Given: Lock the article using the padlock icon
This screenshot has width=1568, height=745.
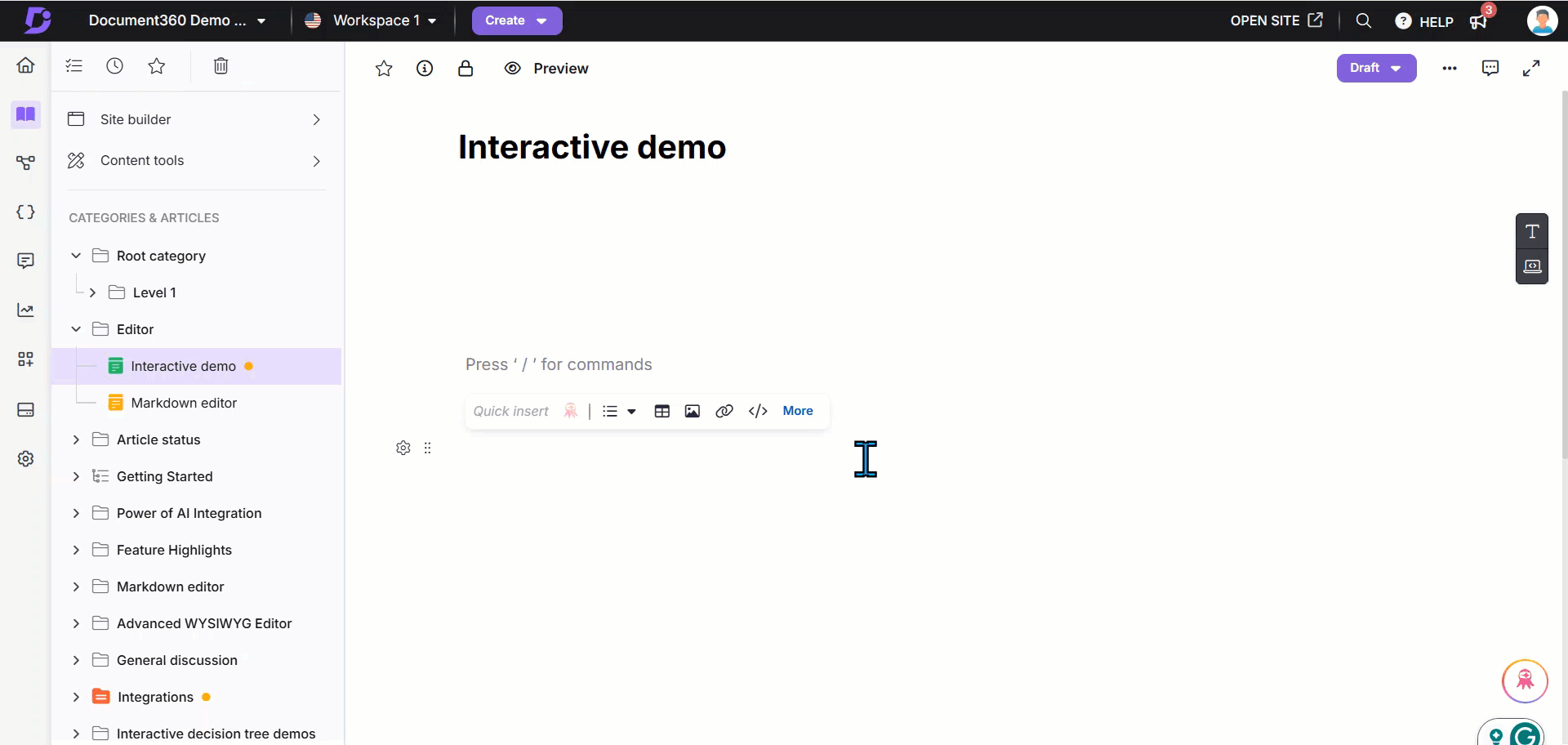Looking at the screenshot, I should (x=465, y=68).
